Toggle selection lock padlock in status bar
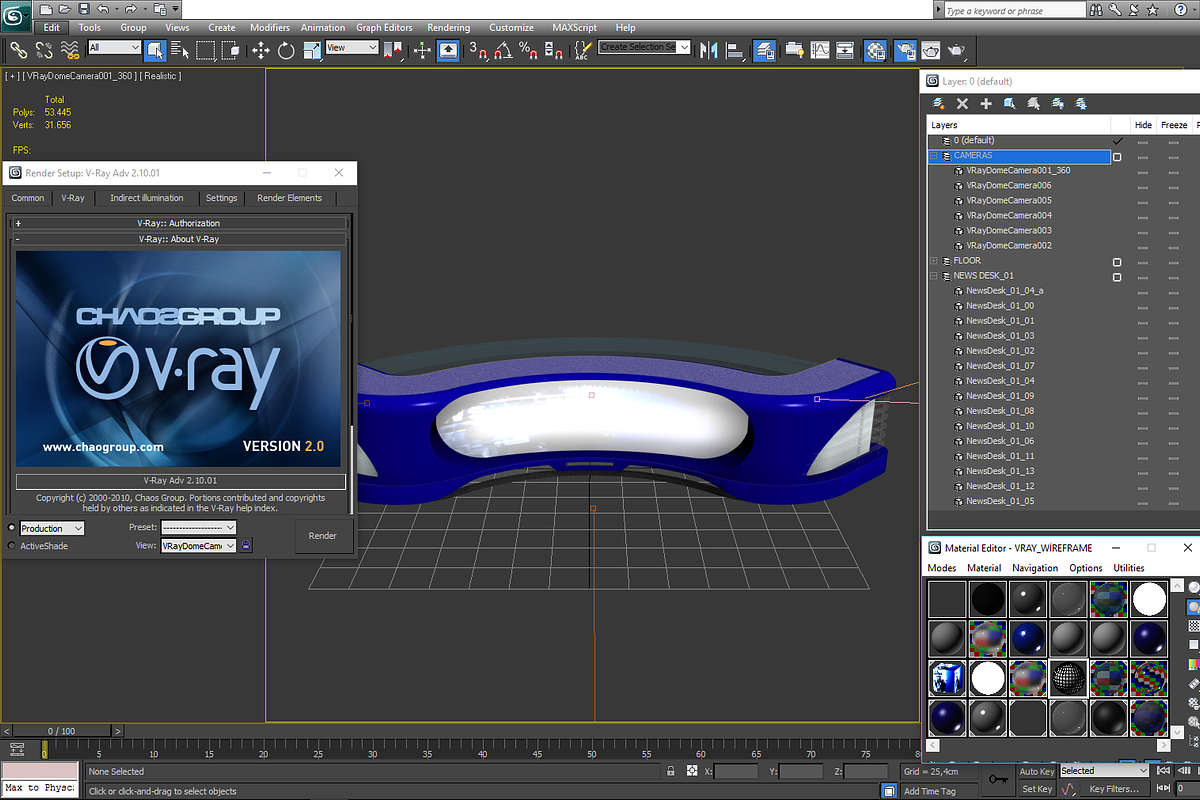The width and height of the screenshot is (1200, 800). pyautogui.click(x=672, y=771)
